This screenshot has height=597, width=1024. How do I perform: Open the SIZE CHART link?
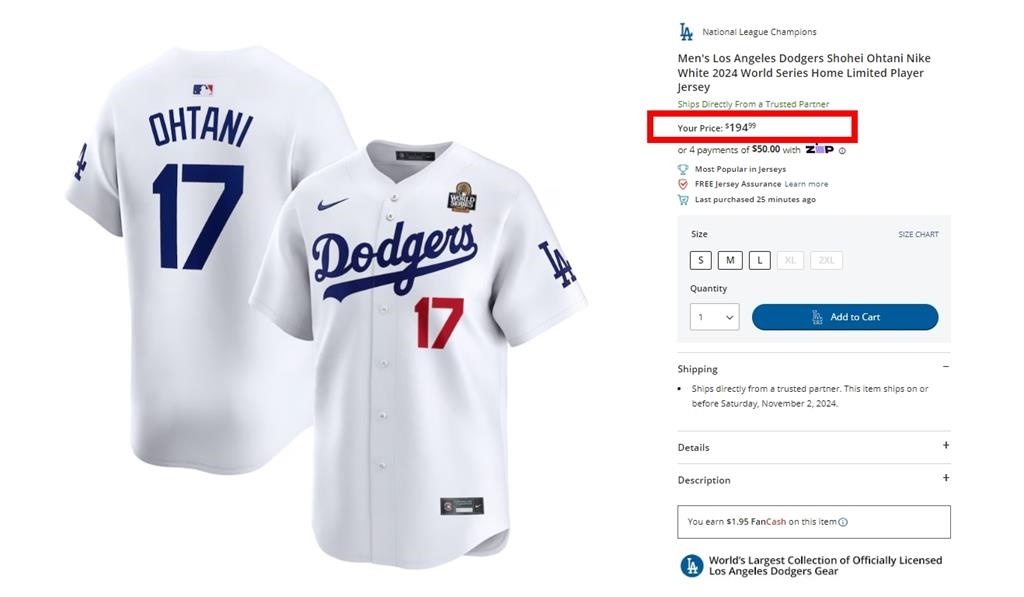point(919,233)
